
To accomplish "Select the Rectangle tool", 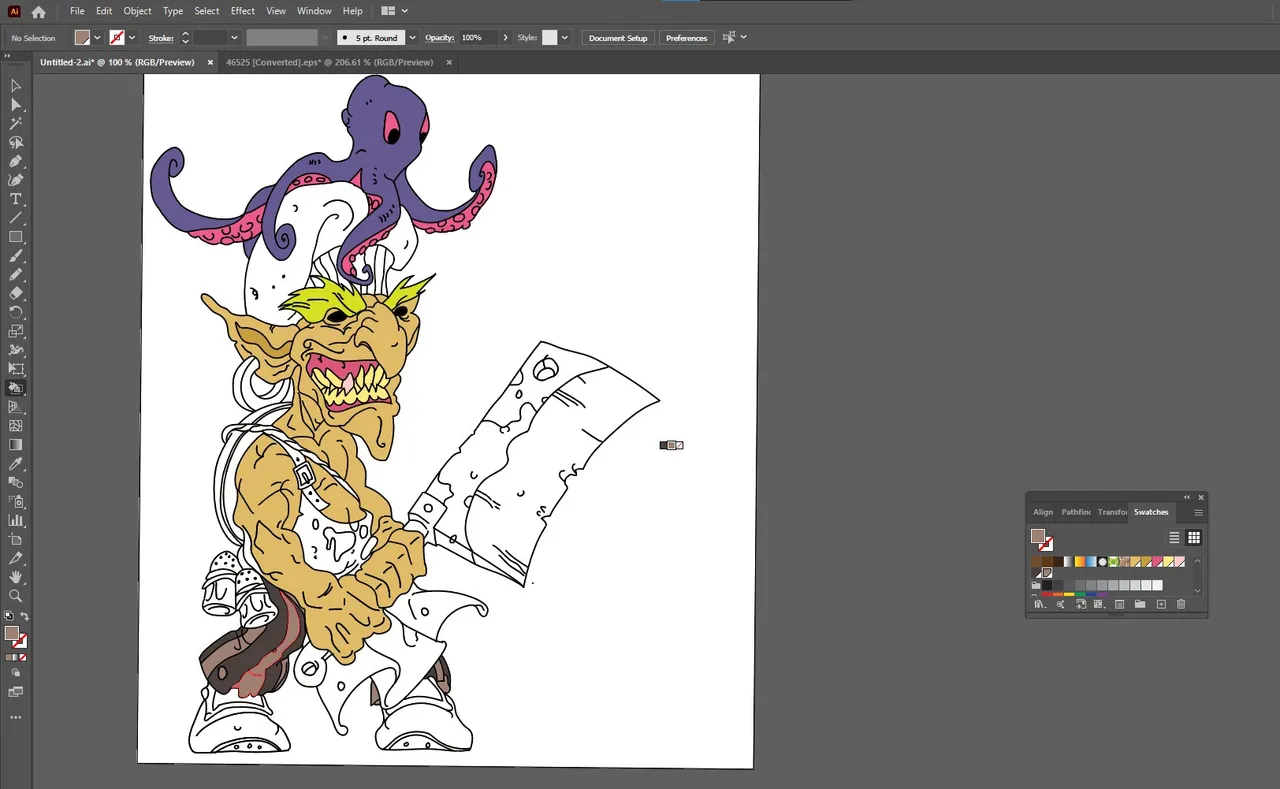I will pyautogui.click(x=16, y=237).
